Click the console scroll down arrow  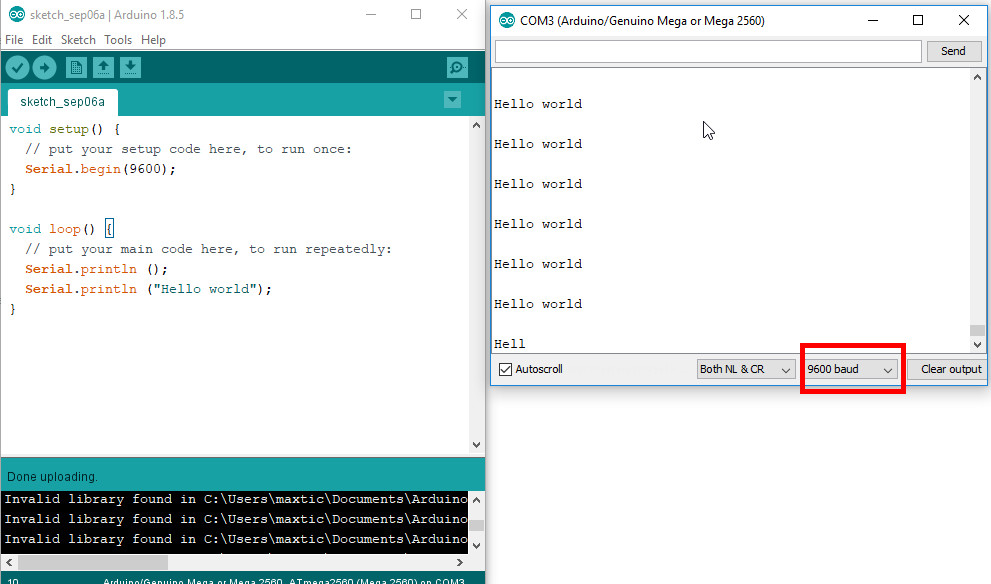coord(477,545)
